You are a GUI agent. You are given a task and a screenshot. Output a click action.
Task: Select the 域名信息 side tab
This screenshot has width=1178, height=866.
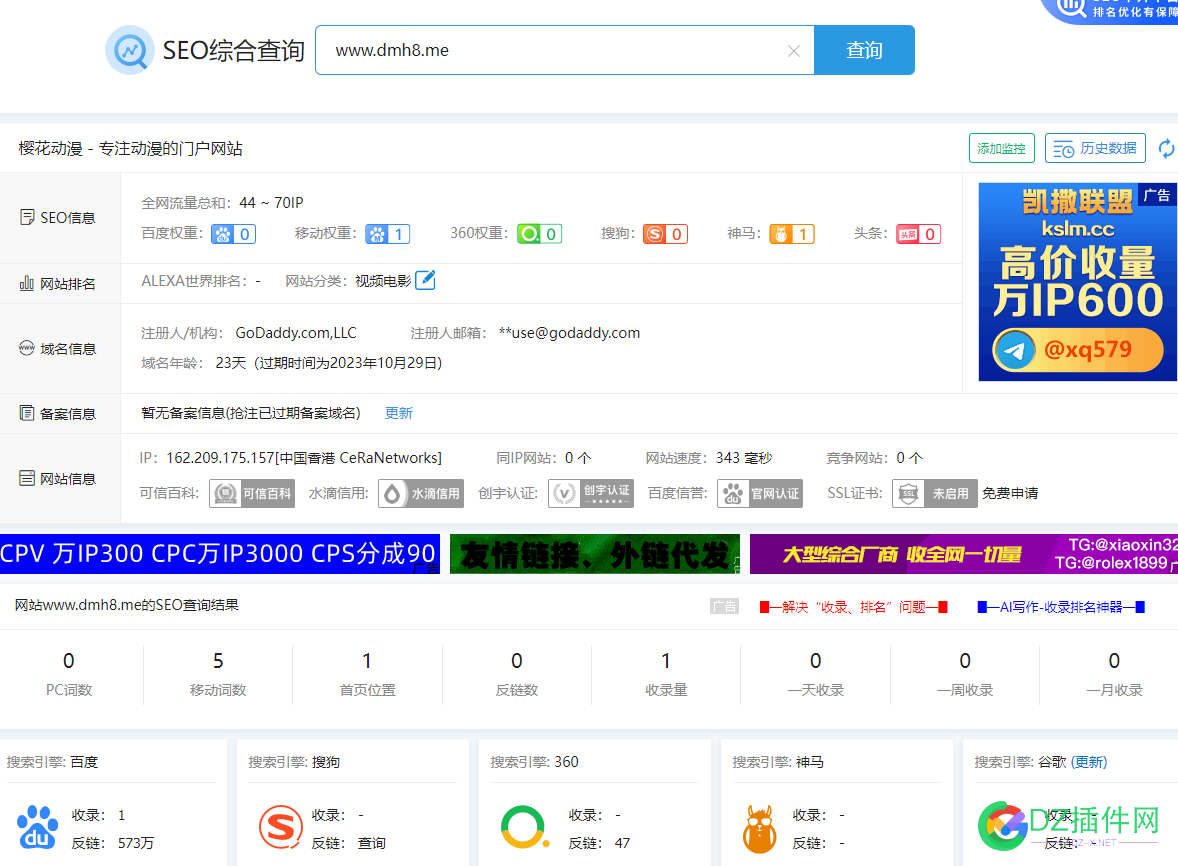pos(58,349)
